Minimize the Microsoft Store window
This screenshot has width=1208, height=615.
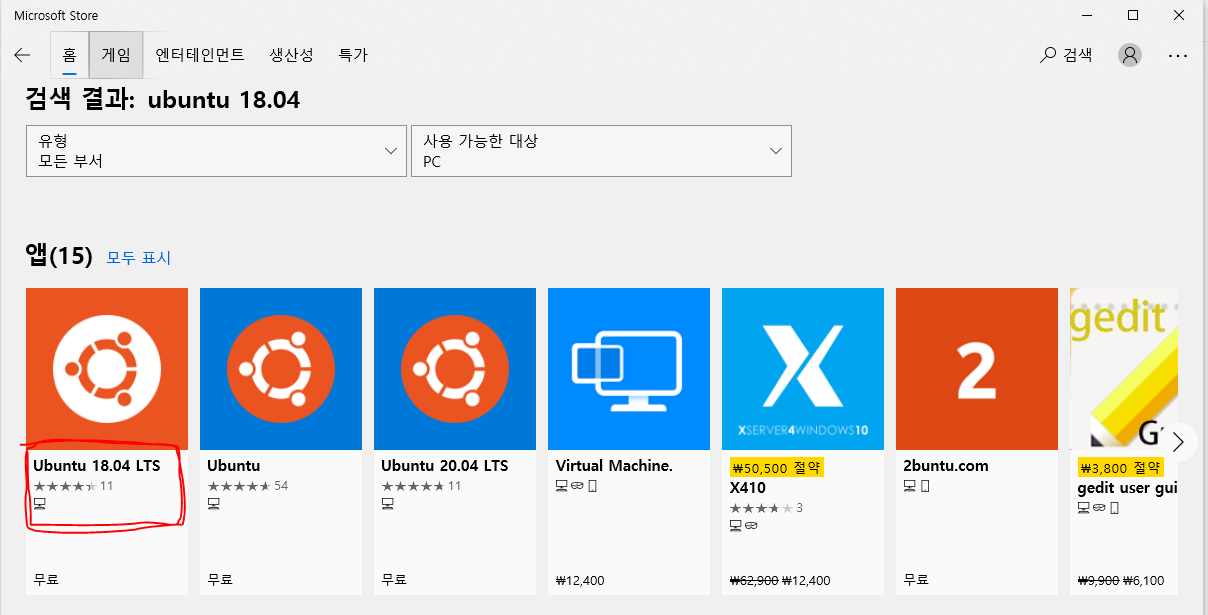(x=1087, y=15)
